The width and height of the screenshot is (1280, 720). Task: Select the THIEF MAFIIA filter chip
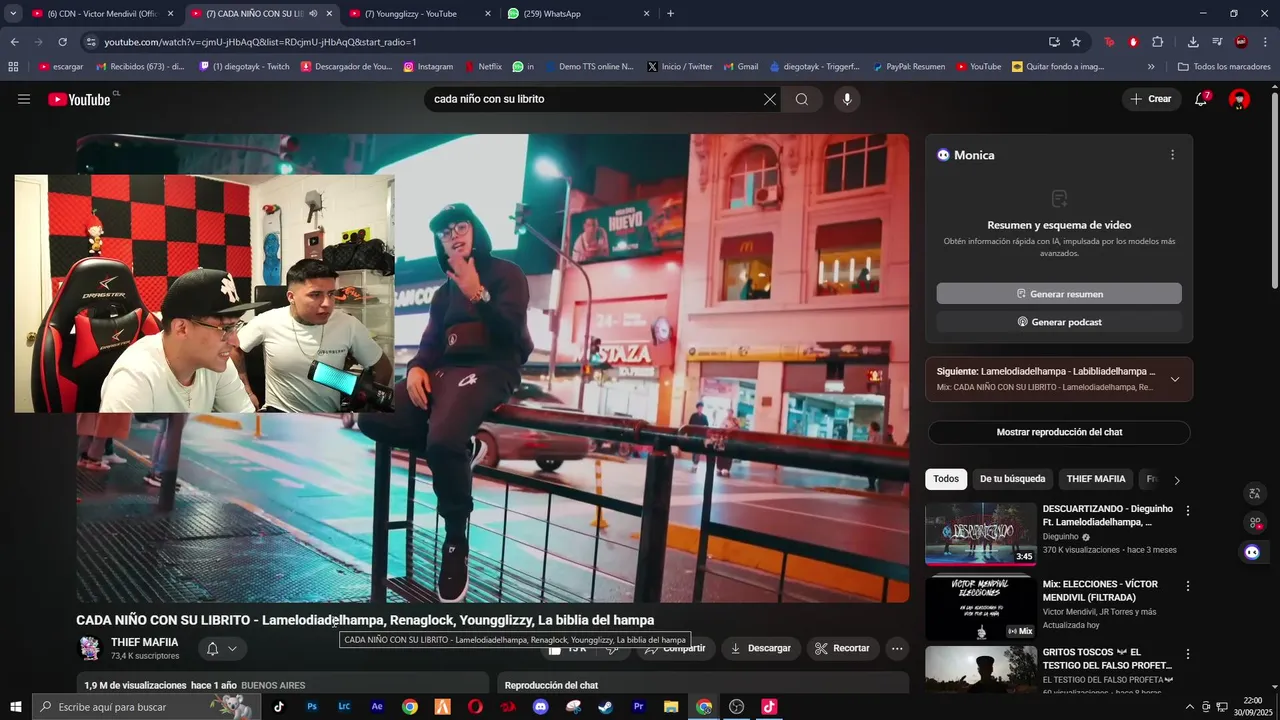pyautogui.click(x=1096, y=479)
